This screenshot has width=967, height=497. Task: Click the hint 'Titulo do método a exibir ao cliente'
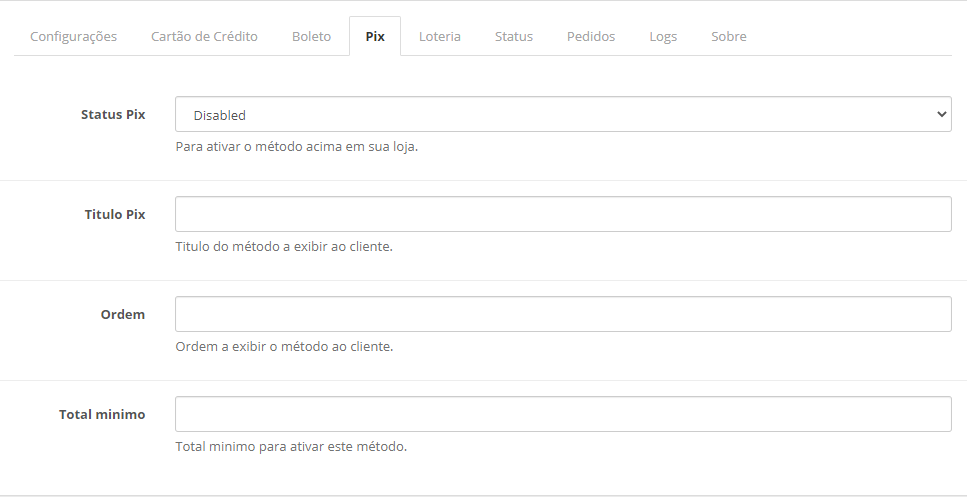pyautogui.click(x=283, y=247)
